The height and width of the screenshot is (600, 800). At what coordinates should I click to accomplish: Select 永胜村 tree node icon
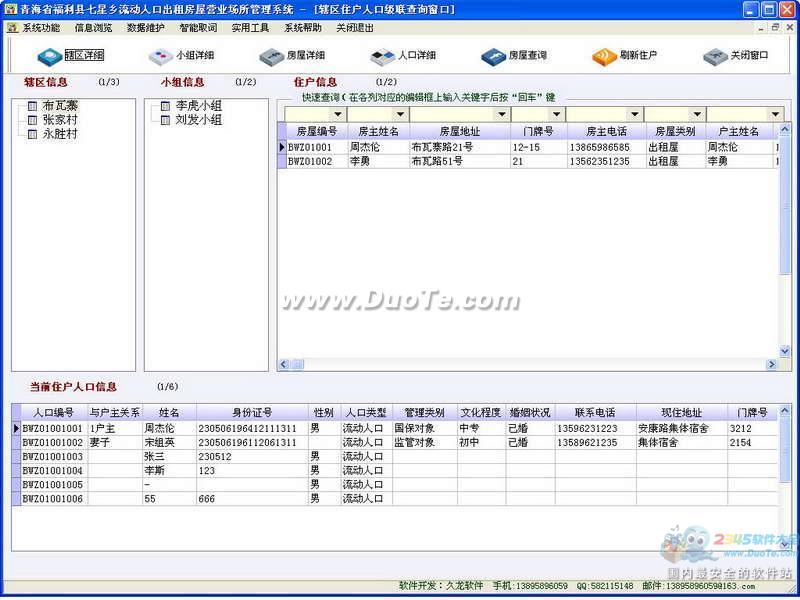[x=32, y=134]
